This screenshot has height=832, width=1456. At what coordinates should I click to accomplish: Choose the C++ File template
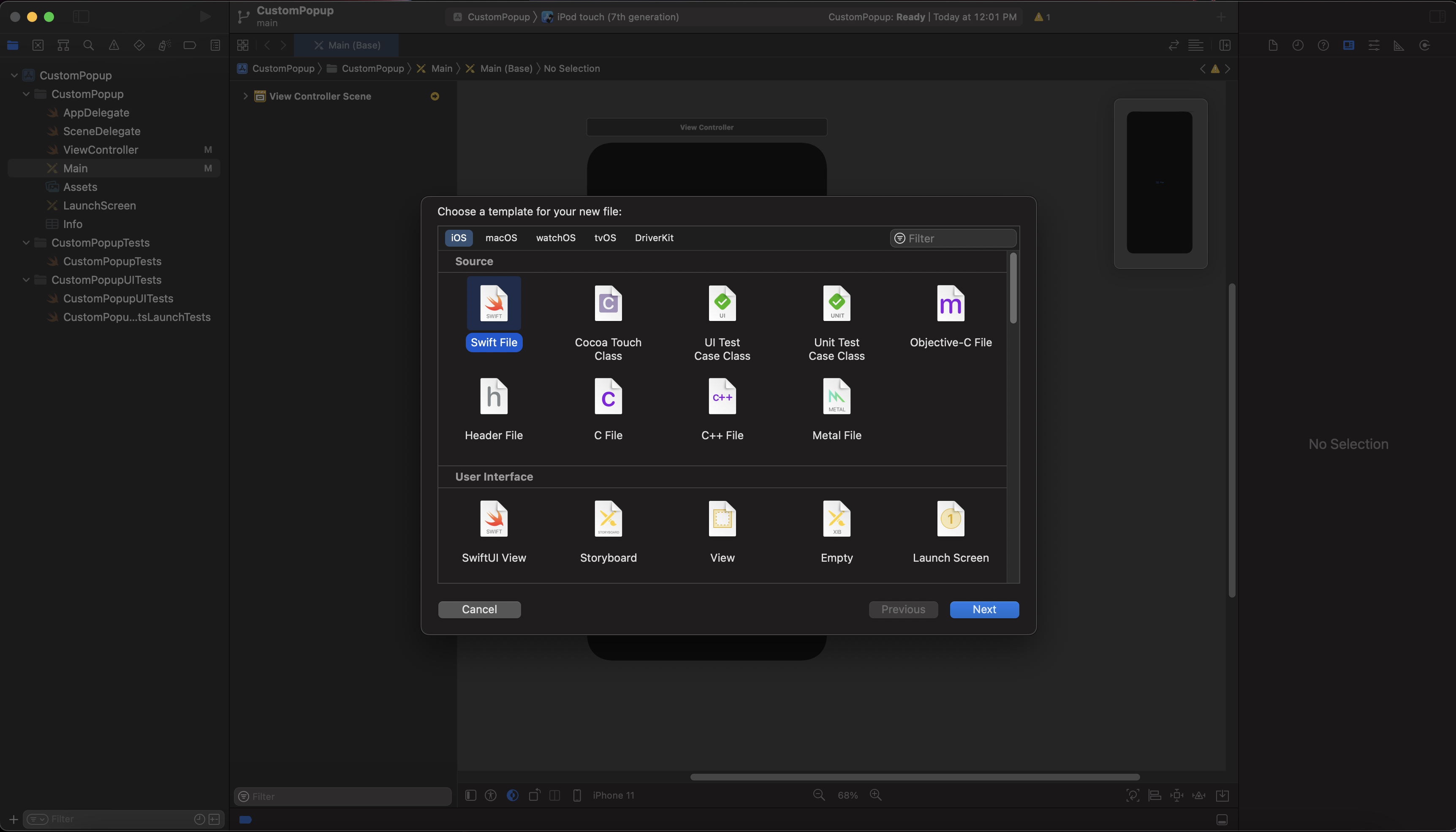coord(722,410)
